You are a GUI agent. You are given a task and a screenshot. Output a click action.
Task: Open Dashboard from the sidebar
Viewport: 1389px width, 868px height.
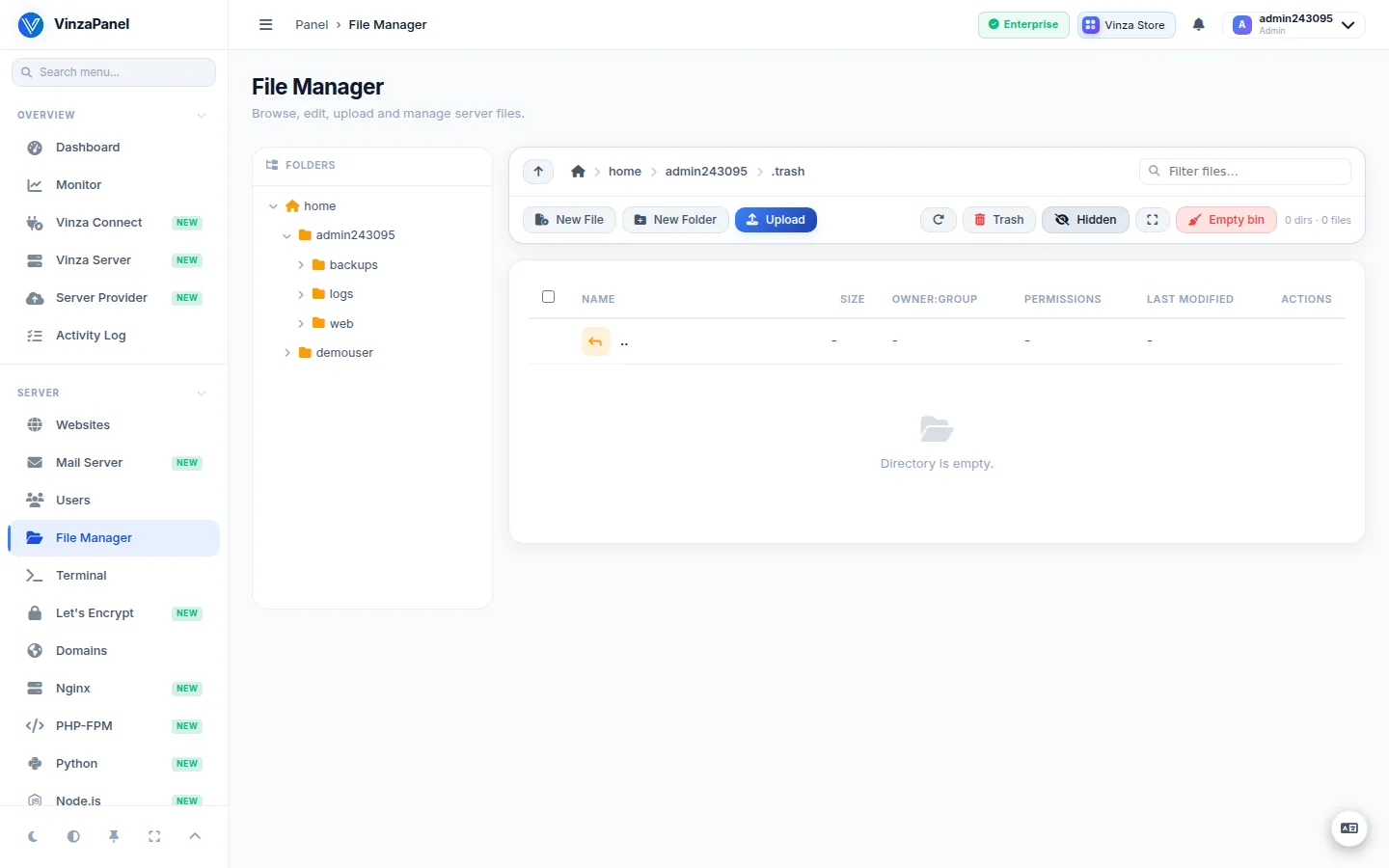point(114,148)
